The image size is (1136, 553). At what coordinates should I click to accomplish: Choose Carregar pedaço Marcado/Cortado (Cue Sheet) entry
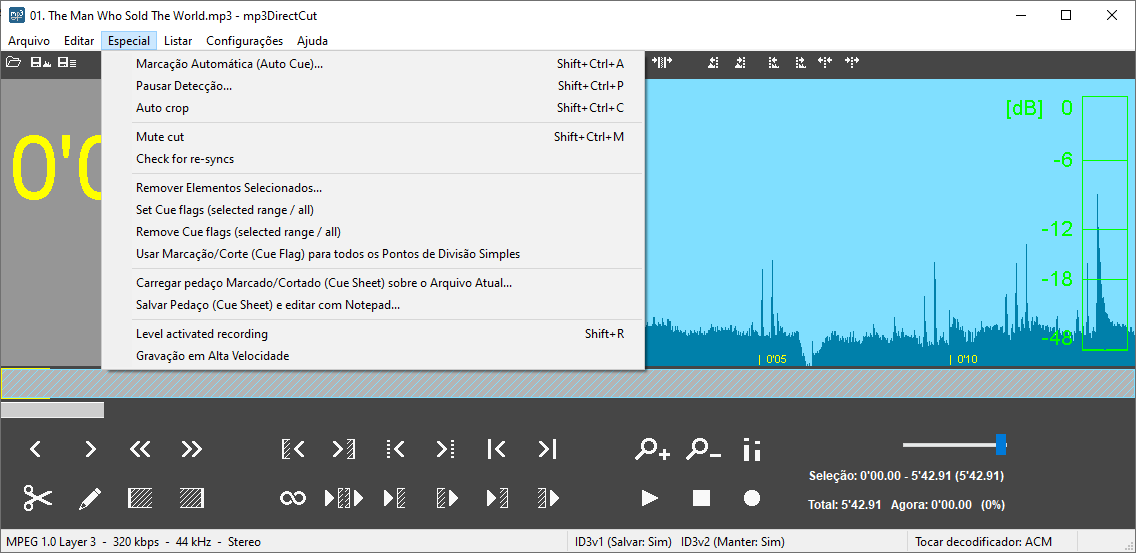click(x=372, y=283)
